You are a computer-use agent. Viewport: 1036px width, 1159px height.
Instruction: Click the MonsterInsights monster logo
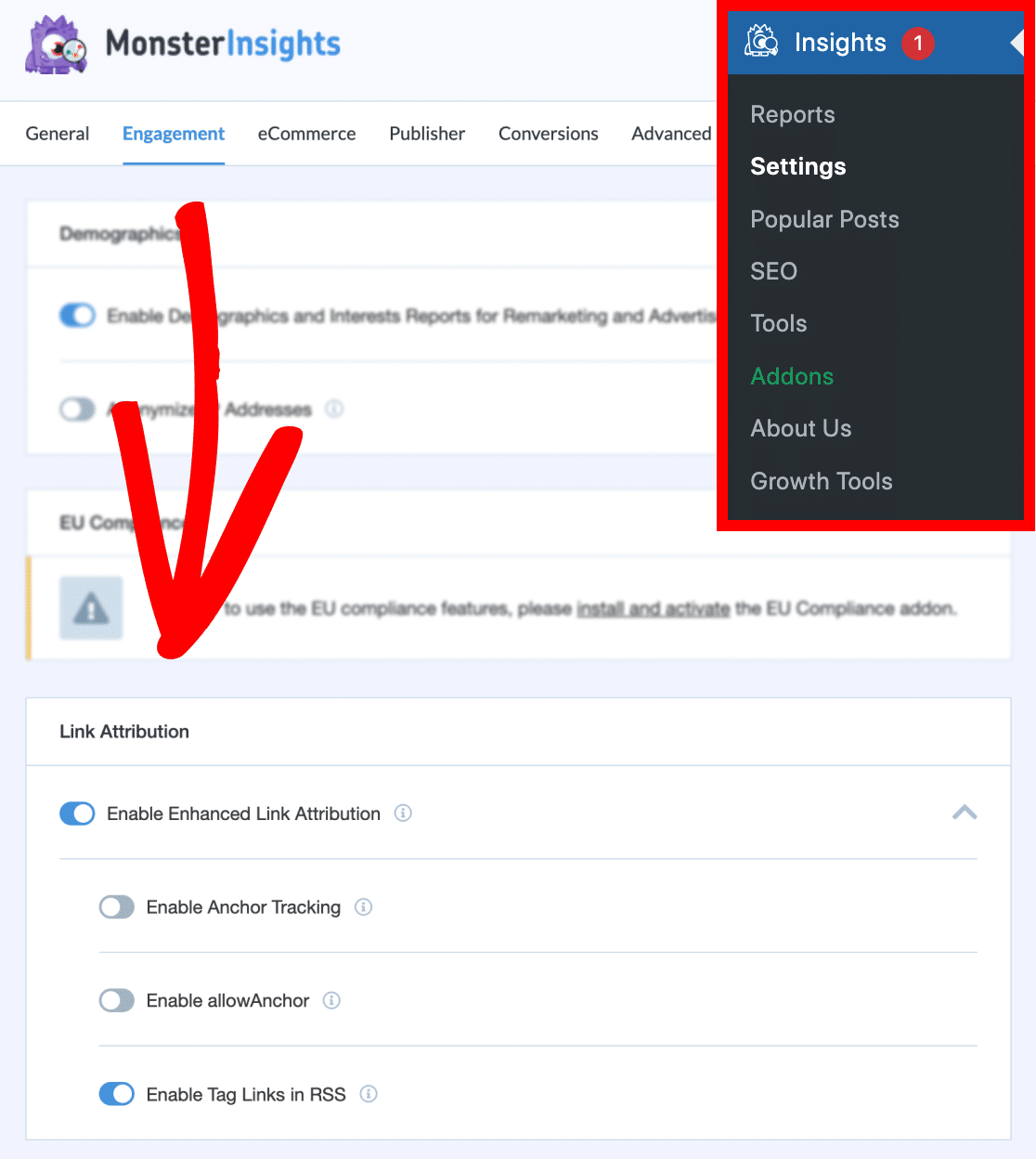57,45
